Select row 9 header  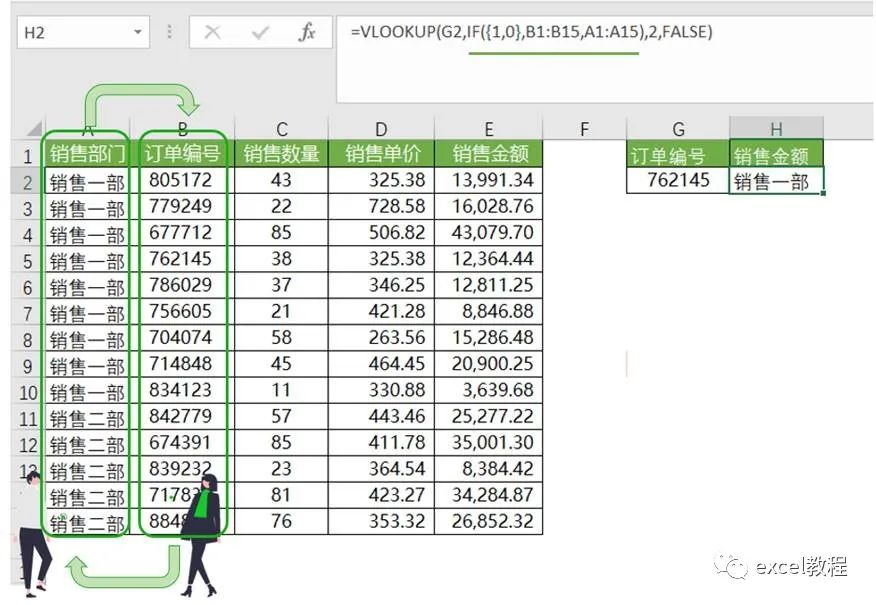(27, 365)
